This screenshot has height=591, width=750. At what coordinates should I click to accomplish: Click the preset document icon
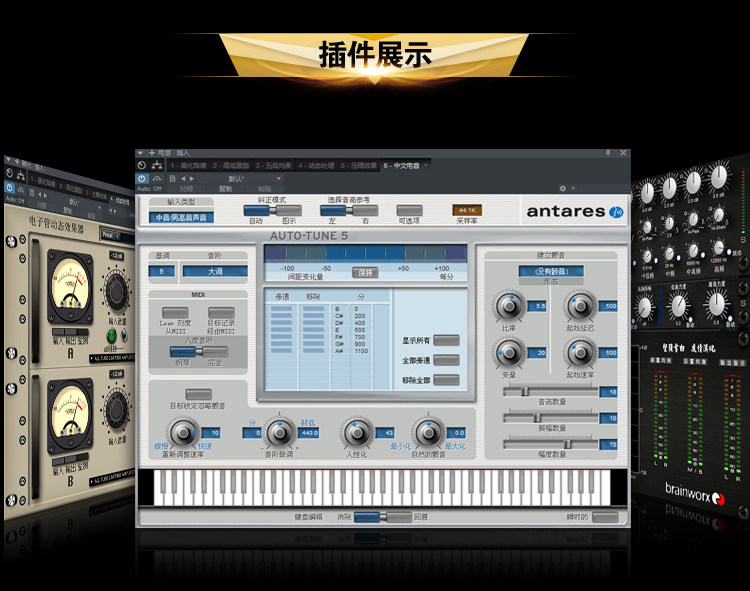172,178
